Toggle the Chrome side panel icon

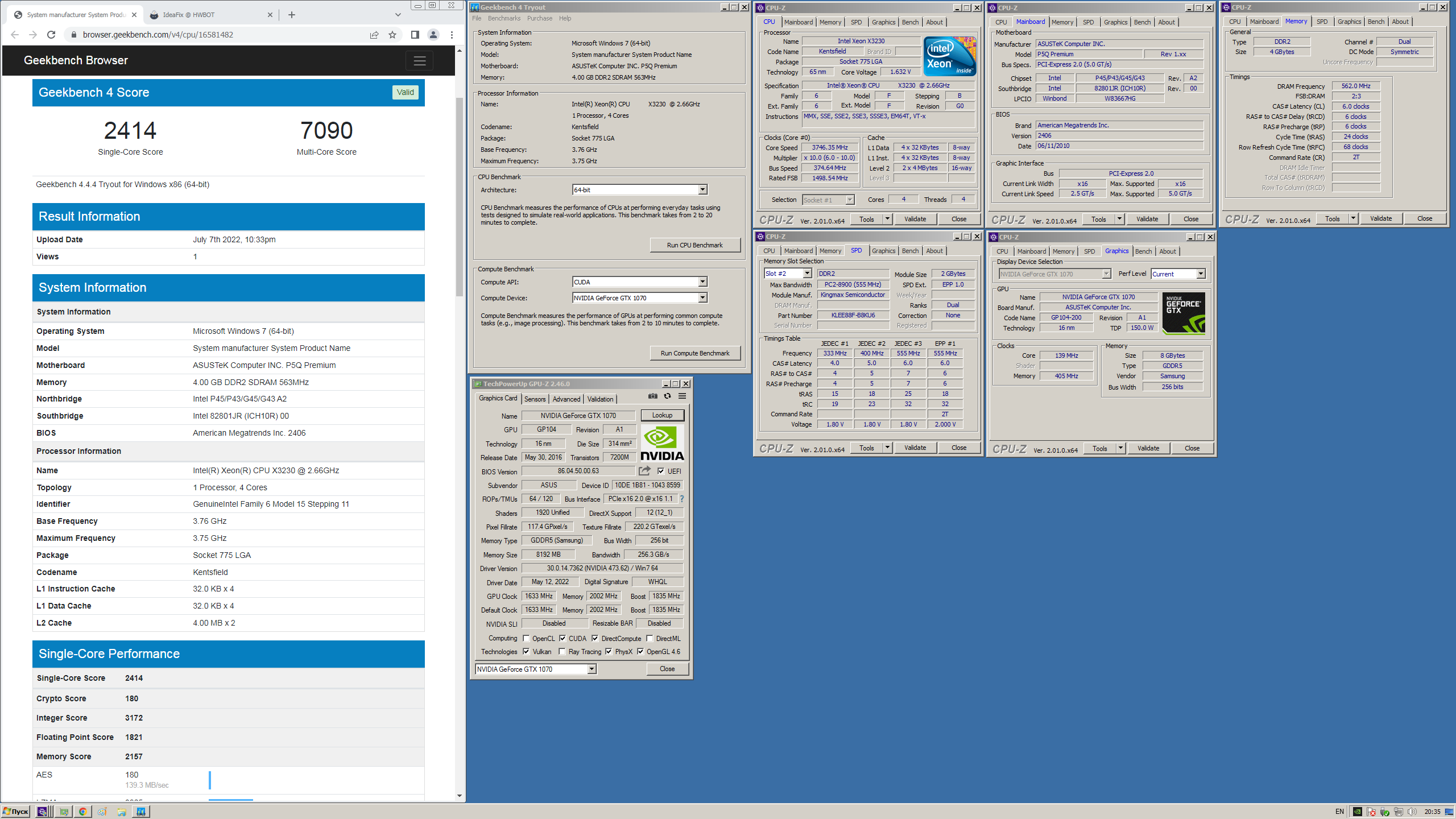tap(415, 35)
